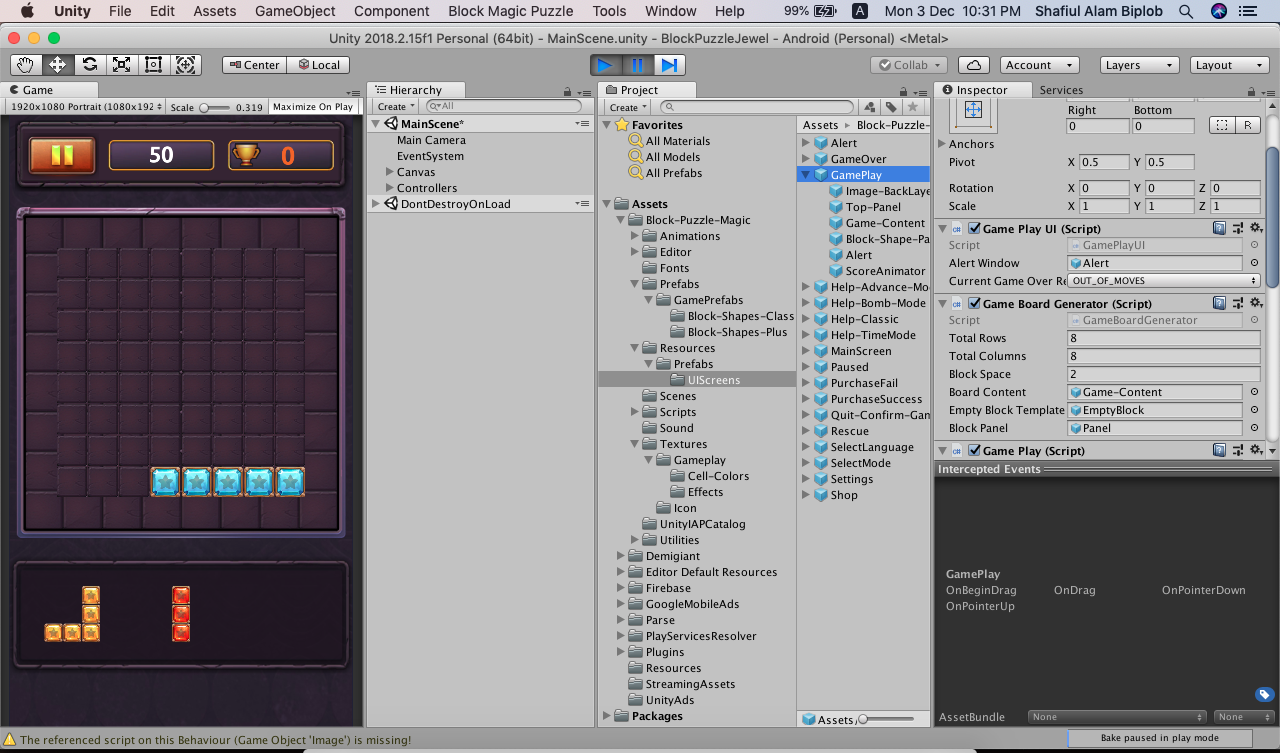Expand the Canvas object in the Hierarchy
Screen dimensions: 1280x753
[389, 172]
